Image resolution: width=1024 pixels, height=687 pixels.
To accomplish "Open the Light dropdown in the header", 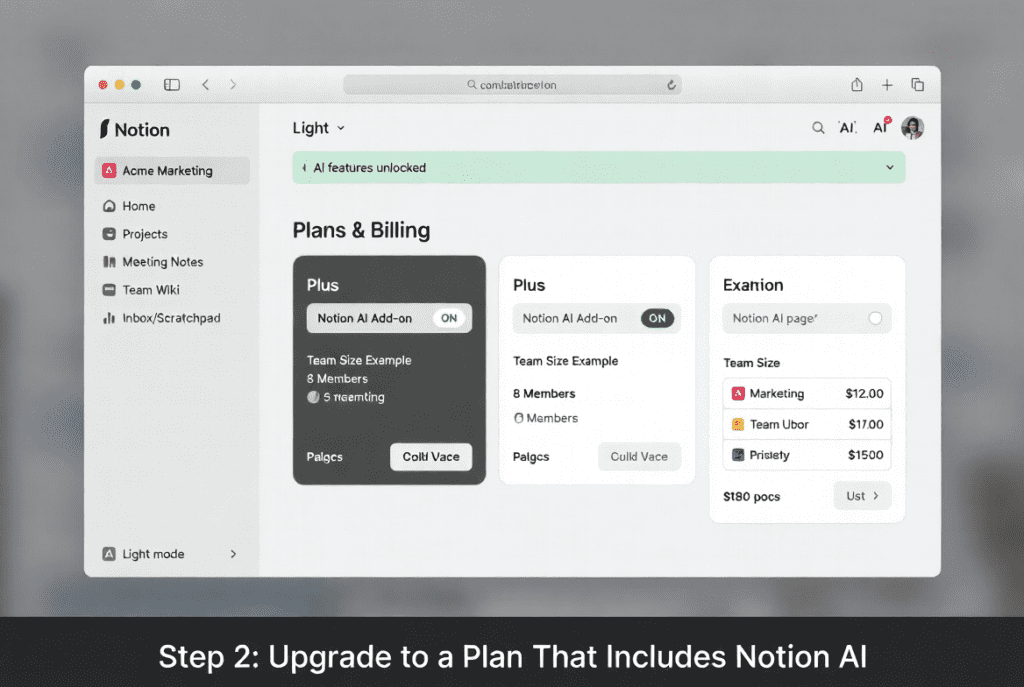I will (318, 128).
